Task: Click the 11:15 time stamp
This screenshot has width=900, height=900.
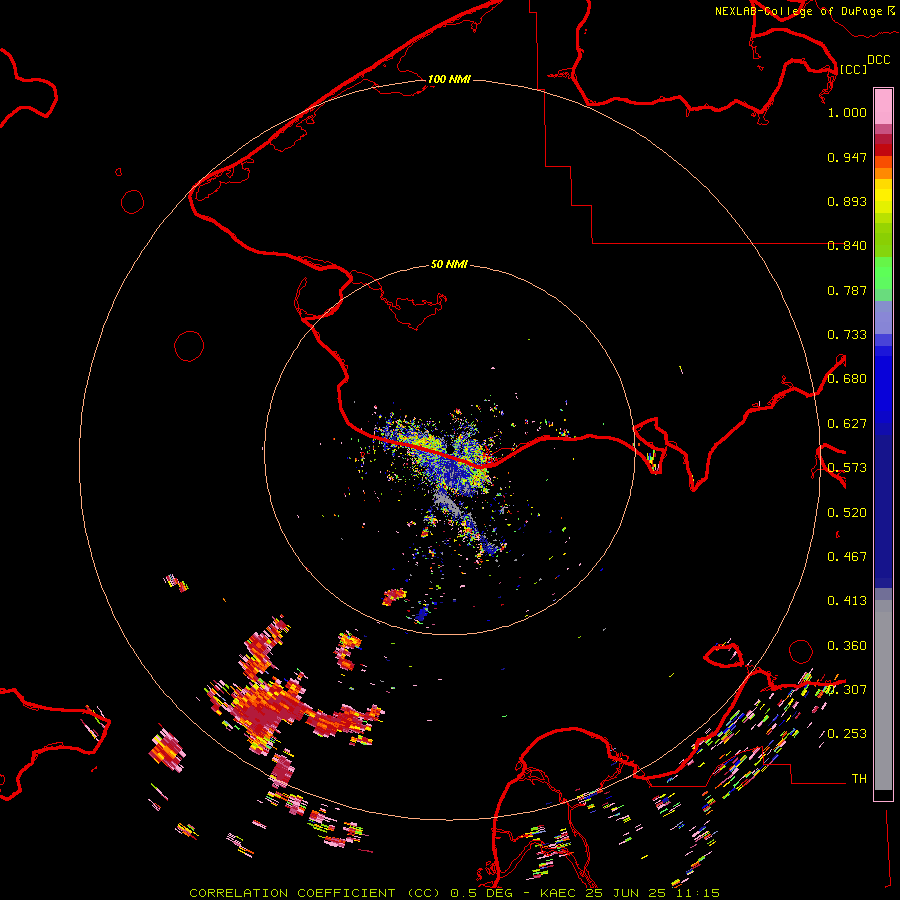Action: [x=697, y=893]
